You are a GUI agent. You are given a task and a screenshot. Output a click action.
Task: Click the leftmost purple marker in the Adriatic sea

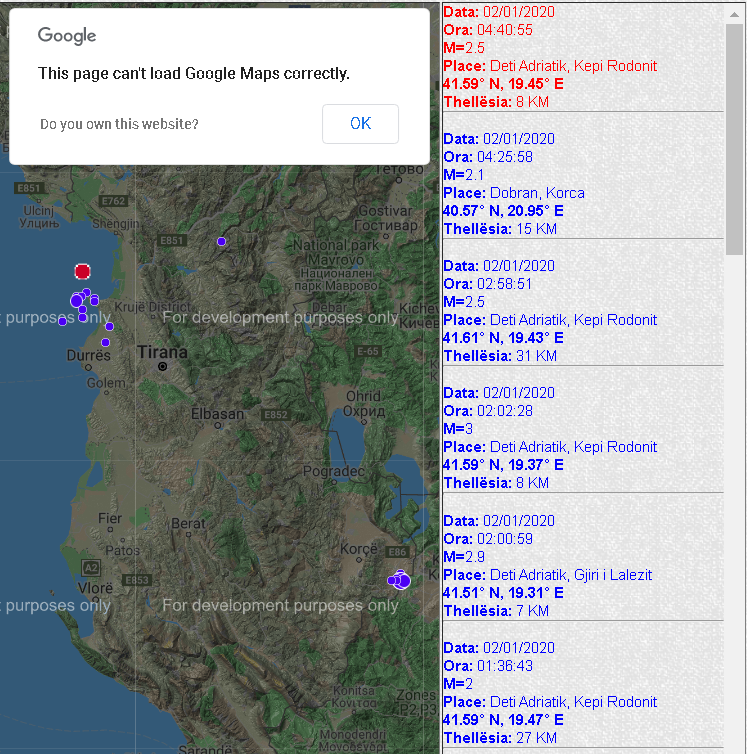point(63,321)
